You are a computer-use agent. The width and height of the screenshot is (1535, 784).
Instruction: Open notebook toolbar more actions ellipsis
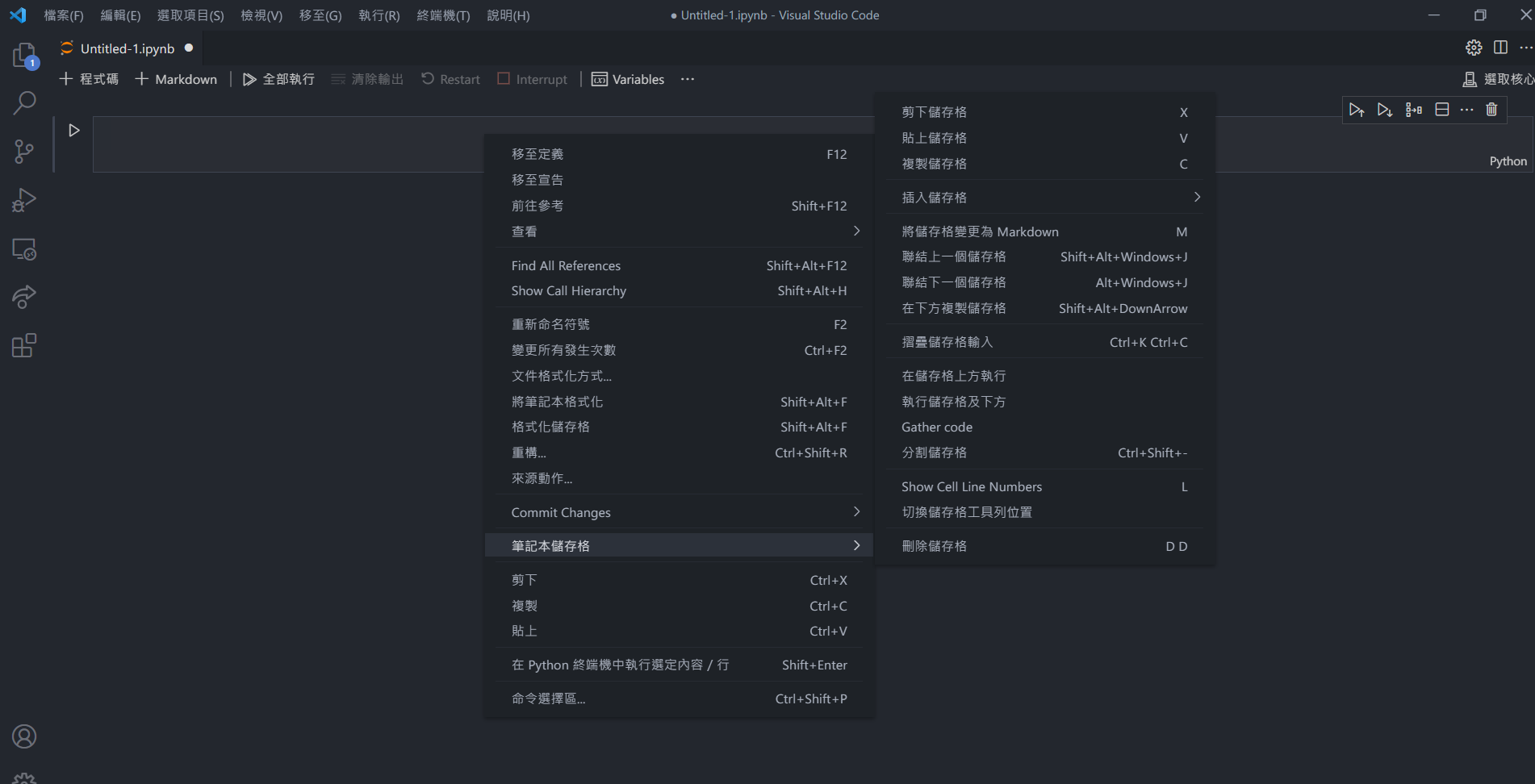click(688, 79)
